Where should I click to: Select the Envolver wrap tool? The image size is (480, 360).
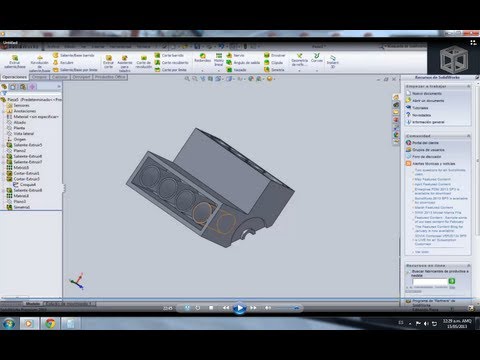274,55
